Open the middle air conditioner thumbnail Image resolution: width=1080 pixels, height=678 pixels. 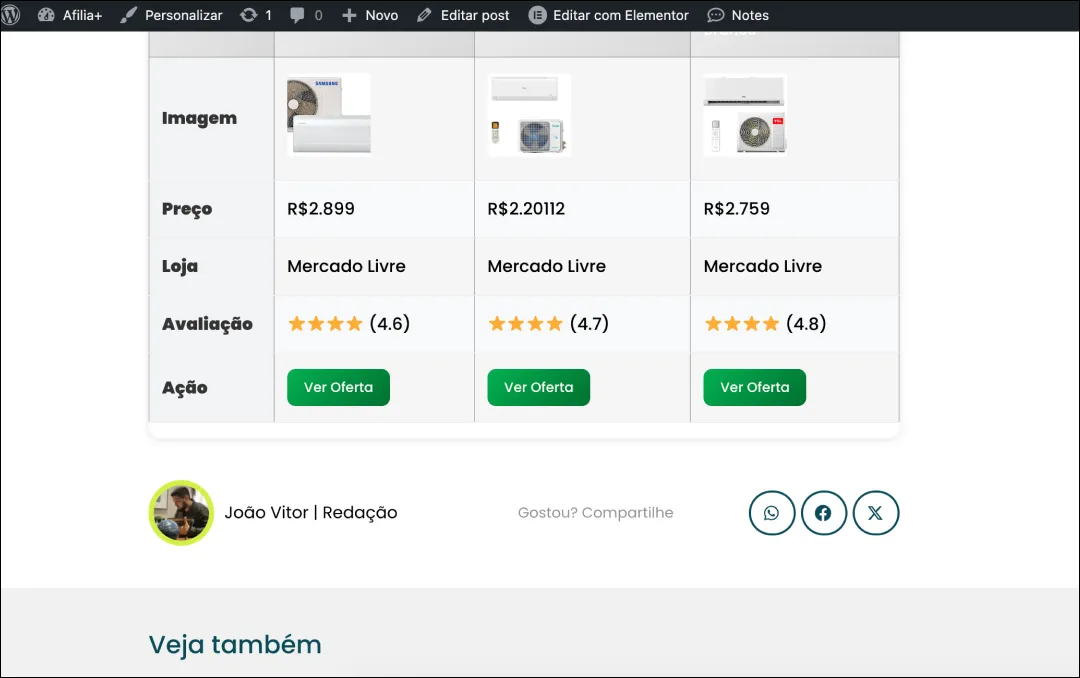pyautogui.click(x=530, y=115)
